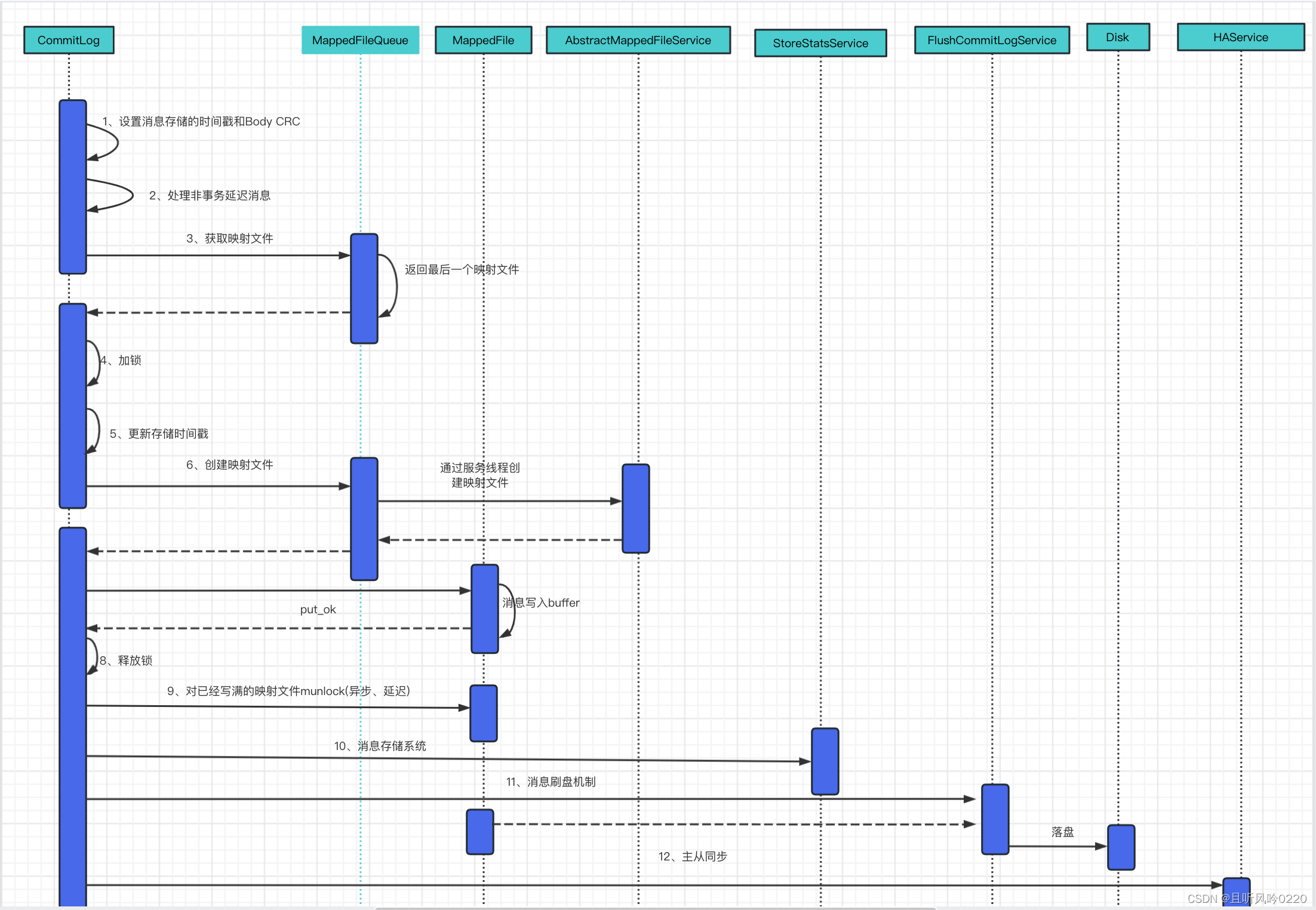Select the first CommitLog activation bar at top
The width and height of the screenshot is (1316, 910).
pyautogui.click(x=73, y=187)
